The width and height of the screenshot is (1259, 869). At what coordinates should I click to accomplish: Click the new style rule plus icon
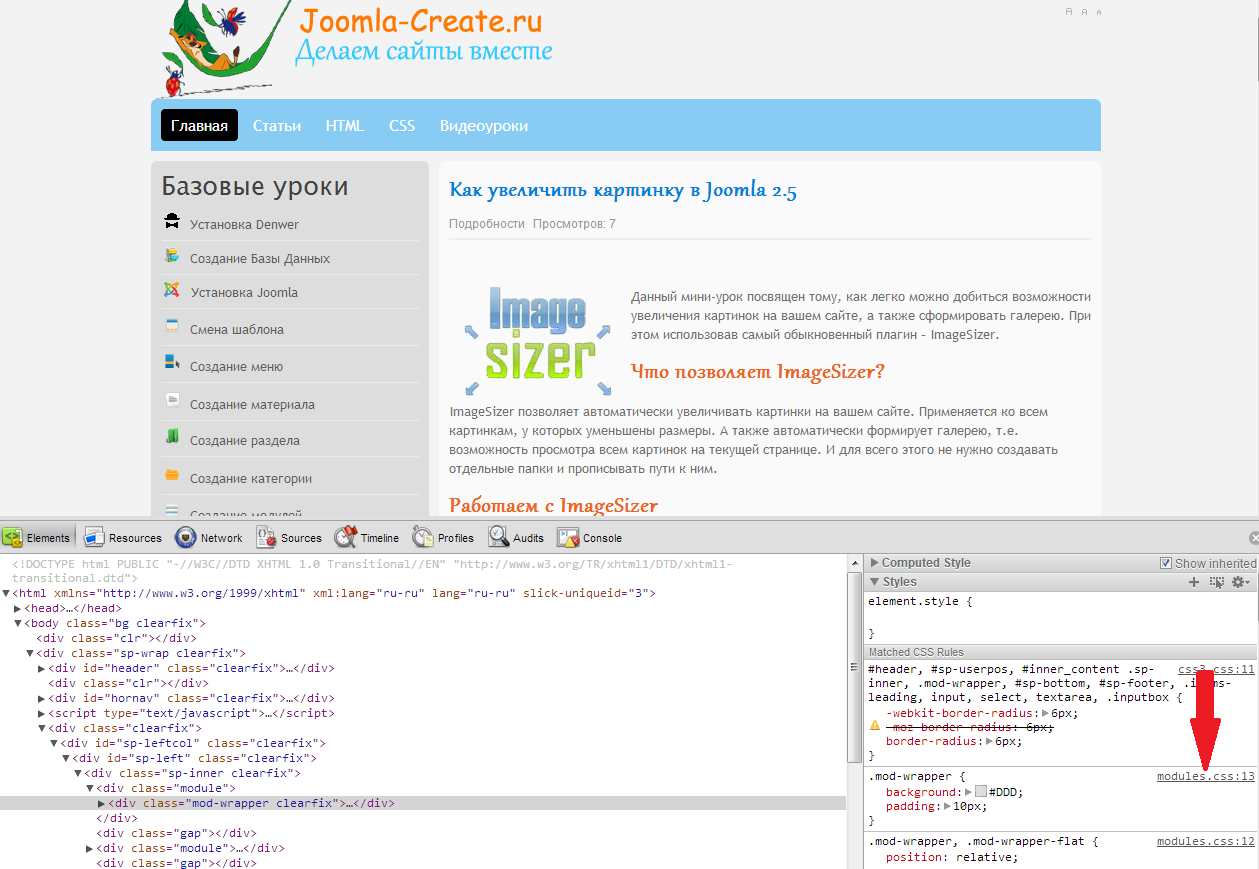click(x=1193, y=582)
